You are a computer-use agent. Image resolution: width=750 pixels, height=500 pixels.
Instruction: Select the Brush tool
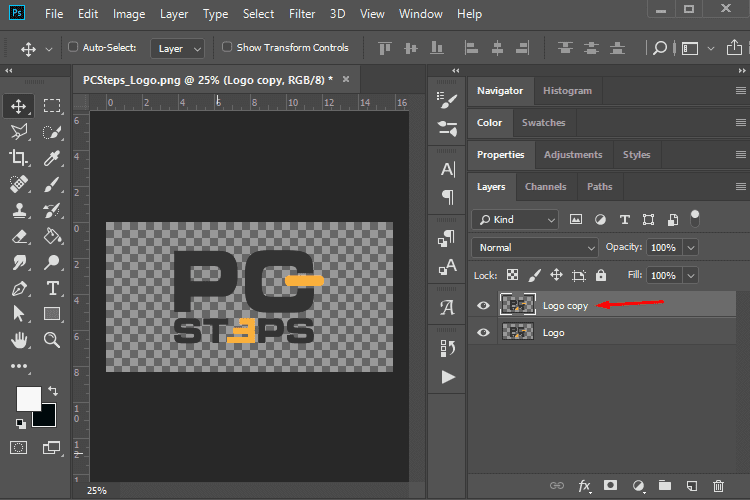click(52, 184)
